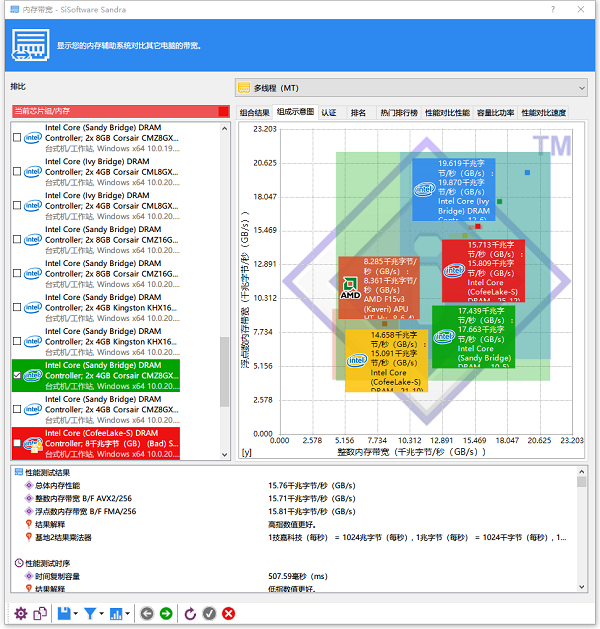Screen dimensions: 600x629
Task: Click the purple refresh icon
Action: [x=190, y=613]
